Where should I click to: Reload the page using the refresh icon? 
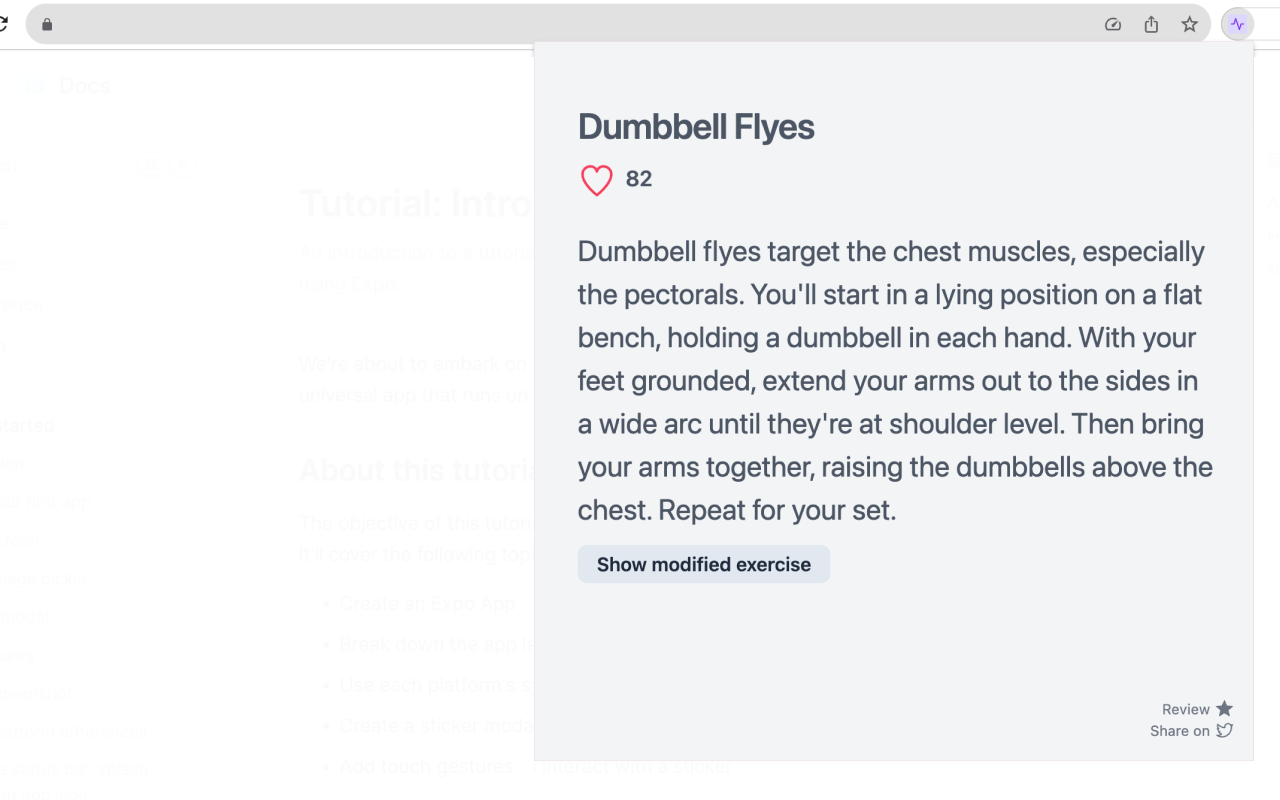coord(3,24)
